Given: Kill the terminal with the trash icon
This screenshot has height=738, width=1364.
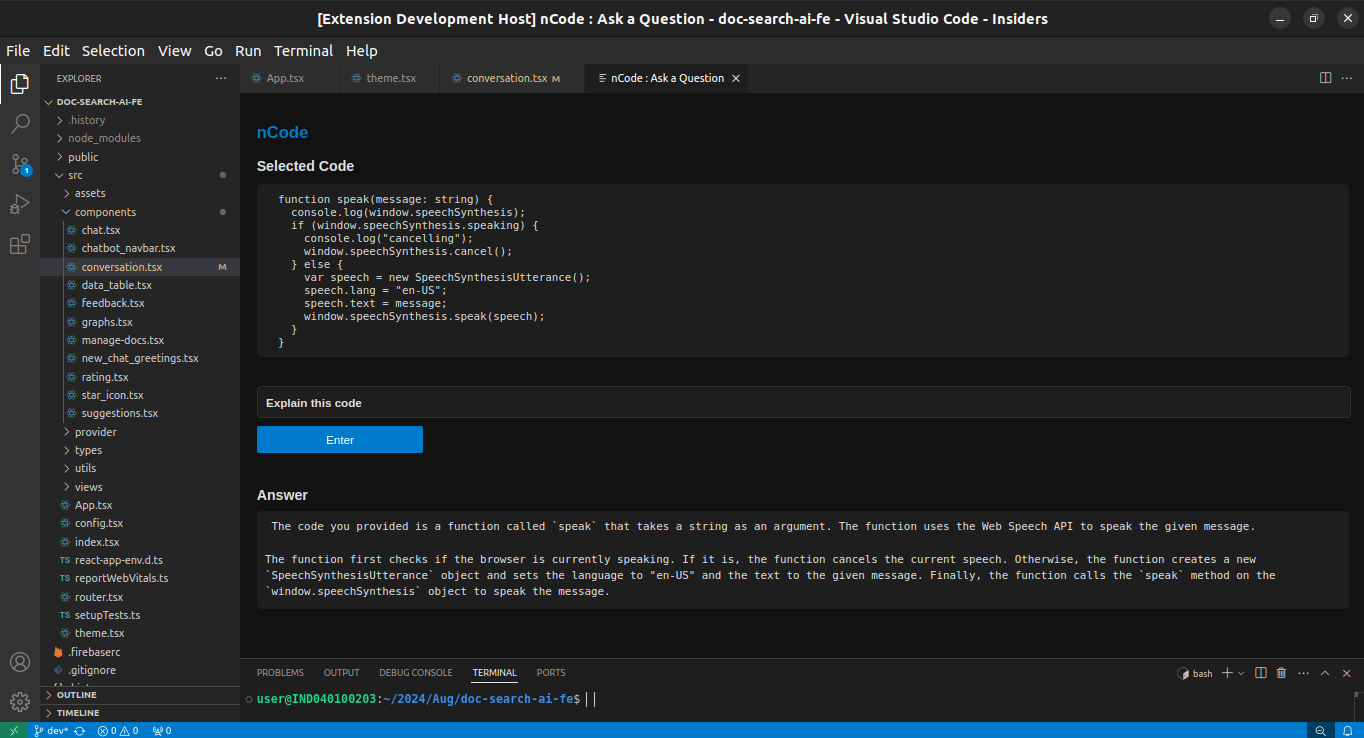Looking at the screenshot, I should (x=1281, y=673).
